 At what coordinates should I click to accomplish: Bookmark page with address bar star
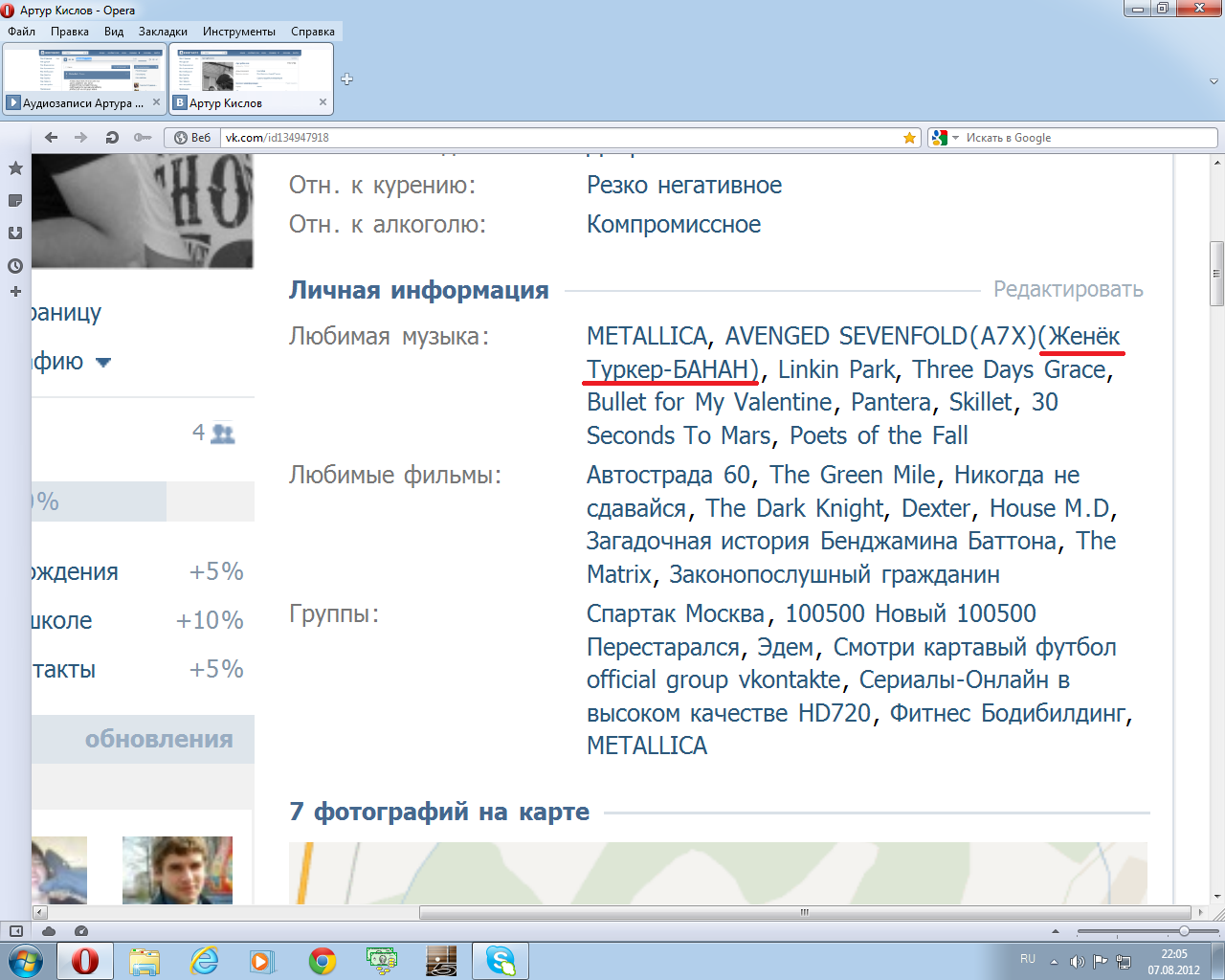click(x=909, y=138)
